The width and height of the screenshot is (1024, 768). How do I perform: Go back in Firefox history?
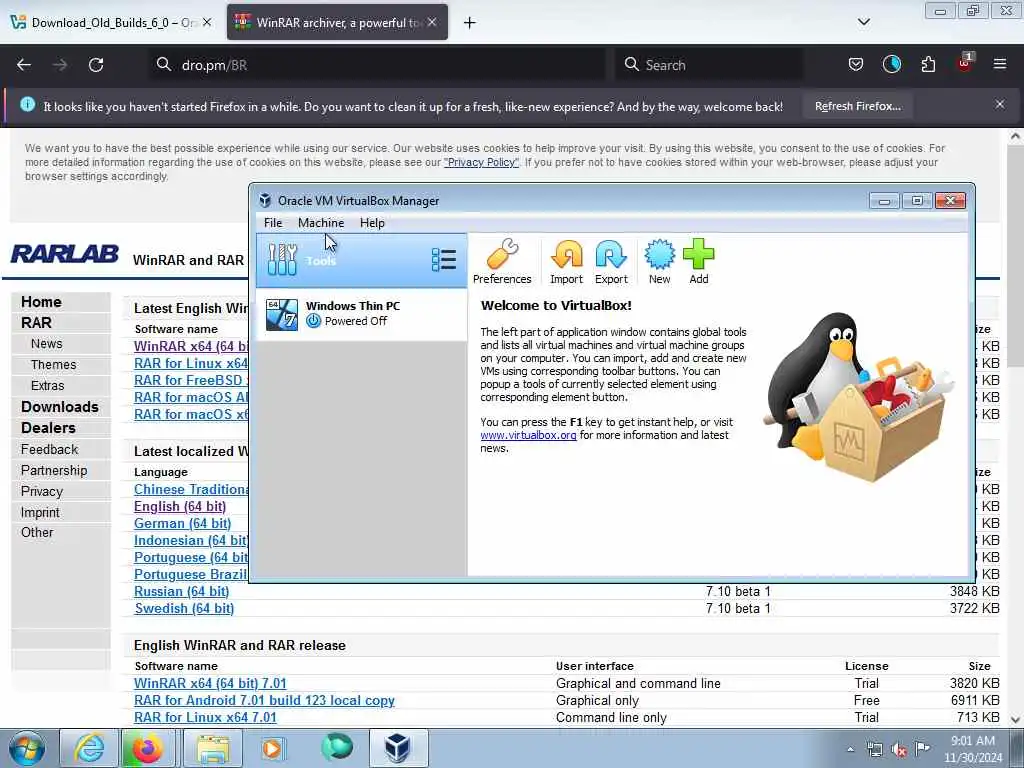point(24,65)
